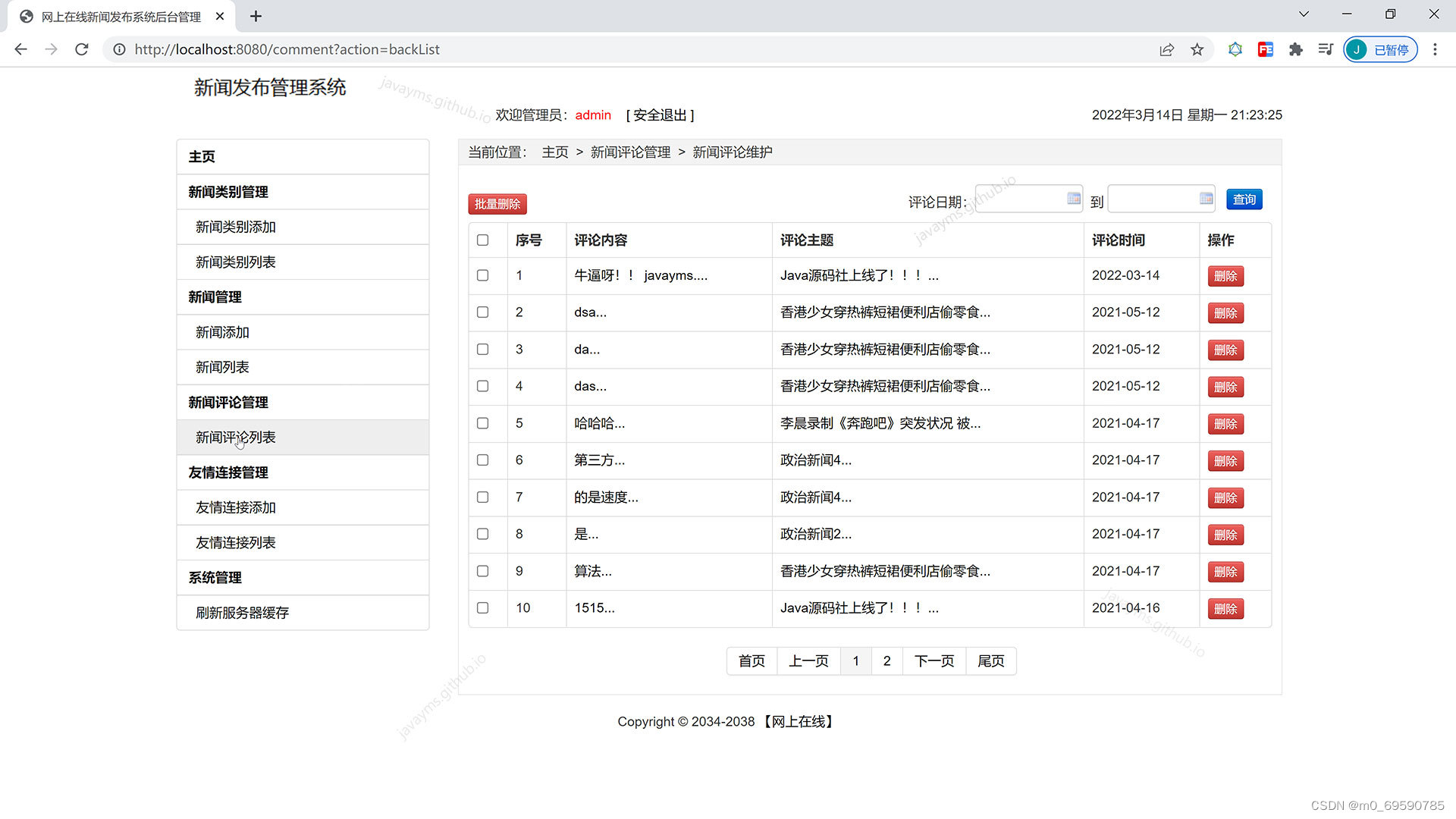Open end date calendar picker icon
This screenshot has height=819, width=1456.
click(x=1207, y=198)
